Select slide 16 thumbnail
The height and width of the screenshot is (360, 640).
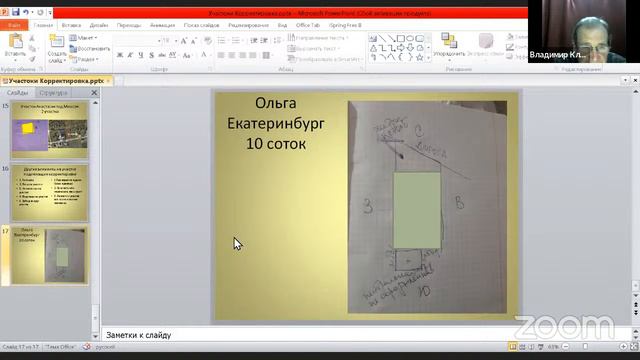(49, 193)
